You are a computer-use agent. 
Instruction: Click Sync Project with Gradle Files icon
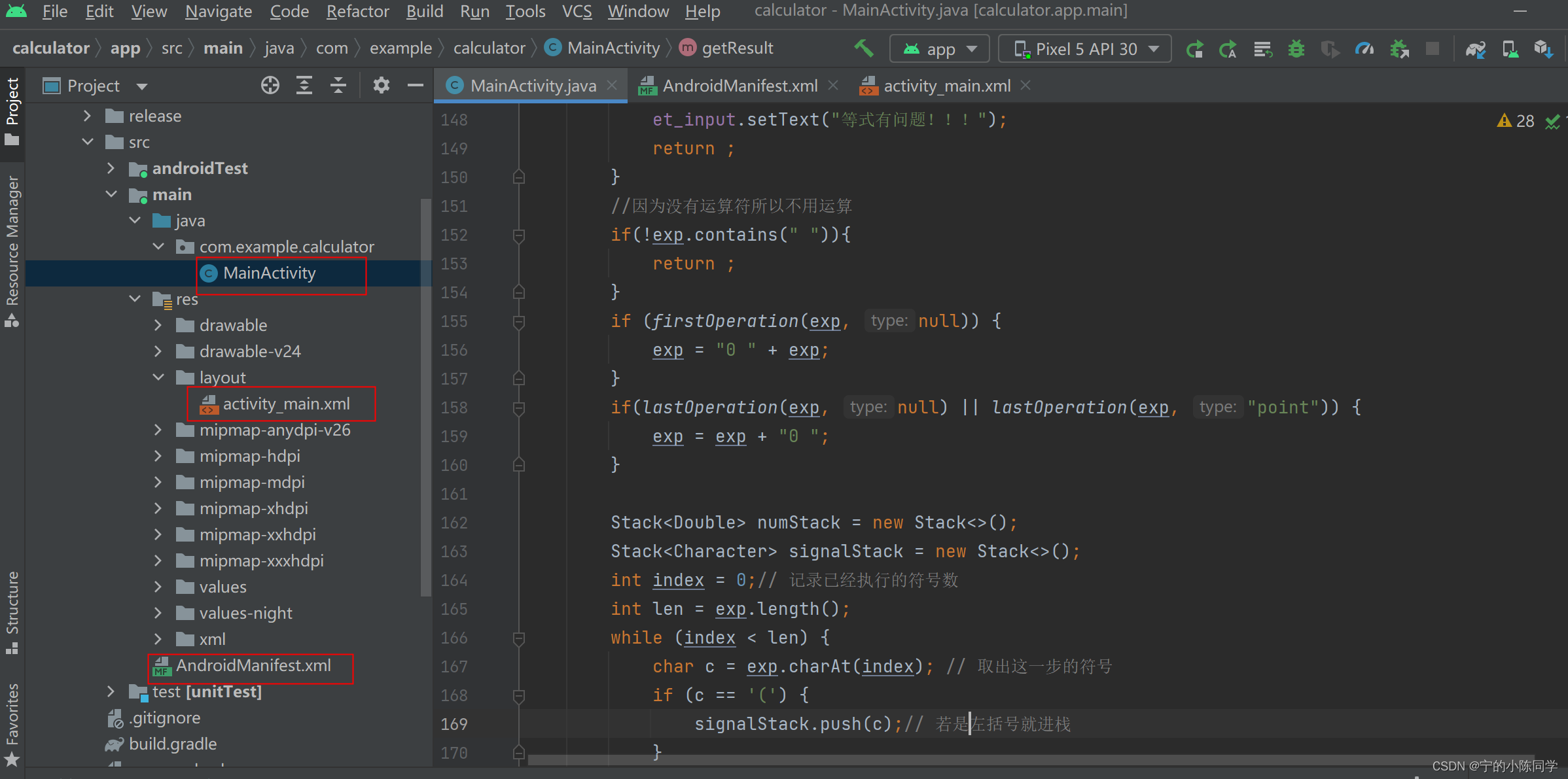click(x=1475, y=49)
